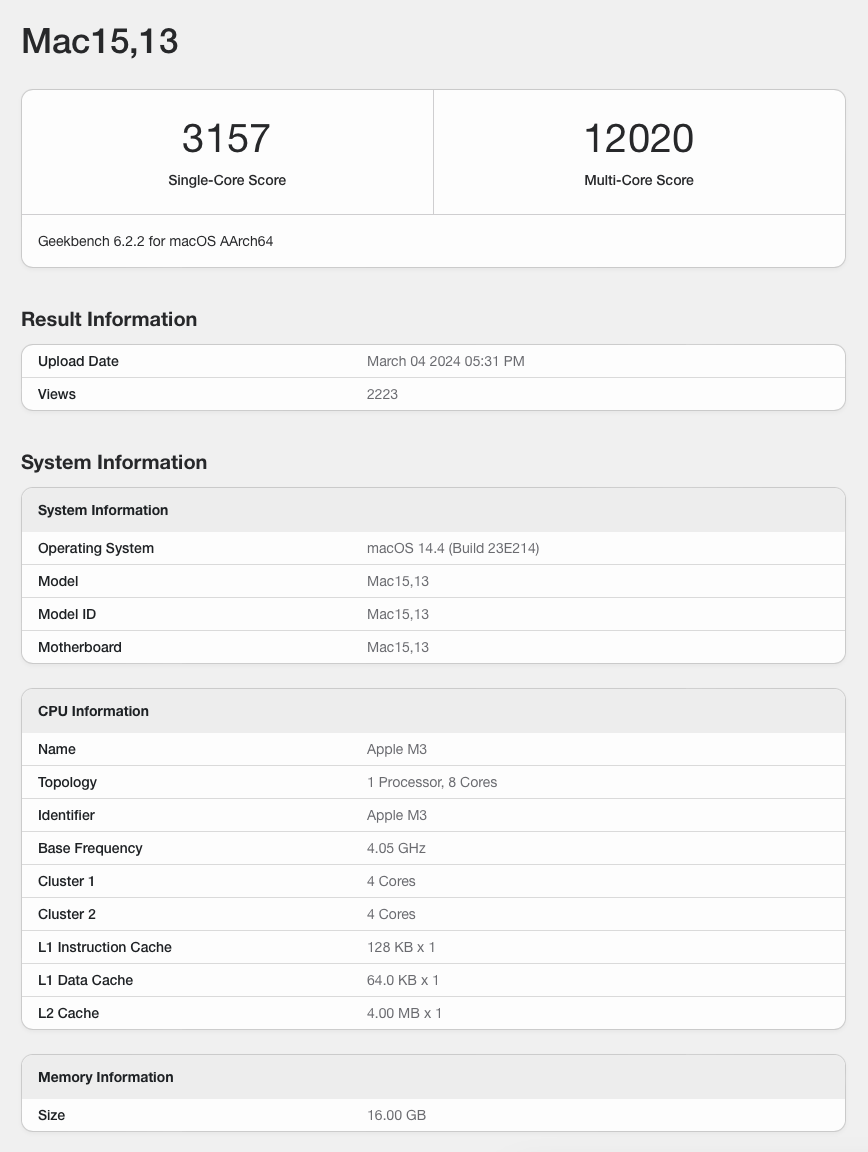Select the L2 Cache value 4.00 MB
868x1152 pixels.
404,1013
